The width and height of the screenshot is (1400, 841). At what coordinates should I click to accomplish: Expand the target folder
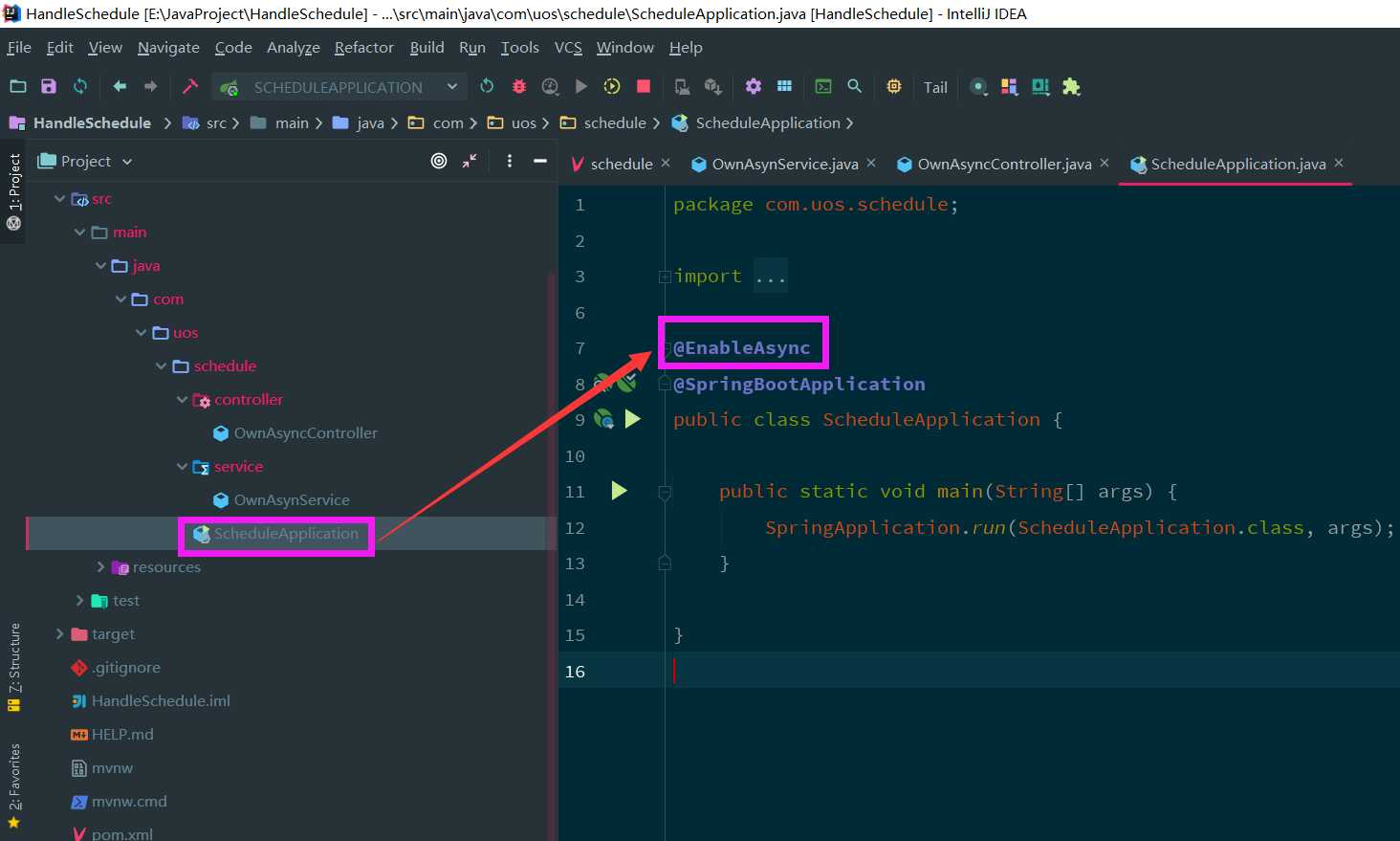60,634
